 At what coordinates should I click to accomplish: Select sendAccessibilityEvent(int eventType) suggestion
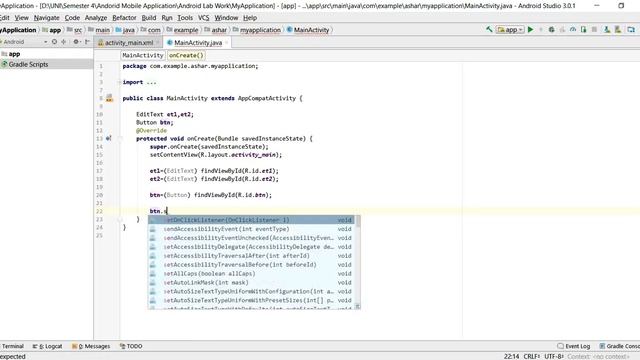[x=251, y=229]
